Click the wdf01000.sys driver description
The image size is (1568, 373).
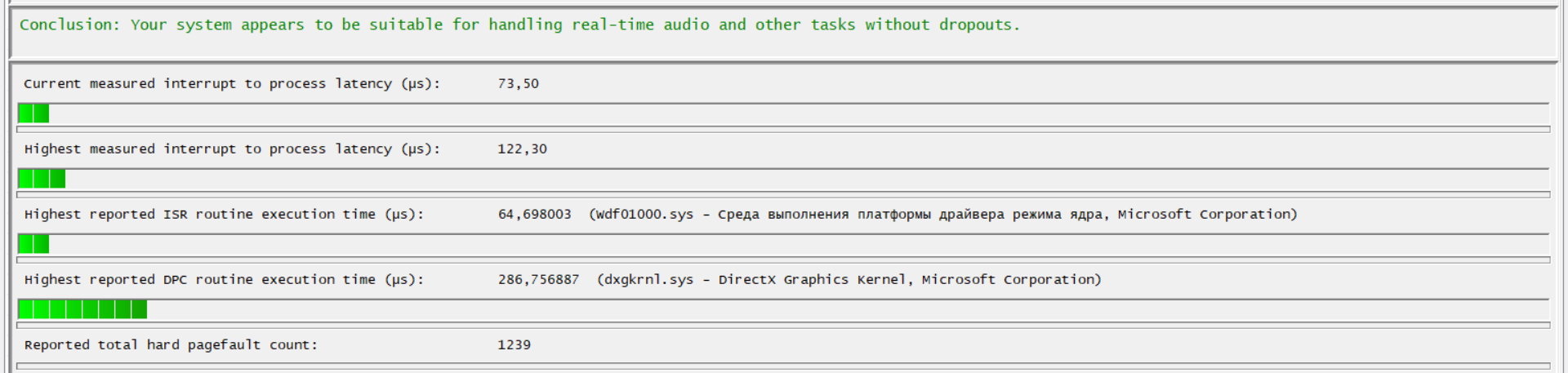pos(942,214)
